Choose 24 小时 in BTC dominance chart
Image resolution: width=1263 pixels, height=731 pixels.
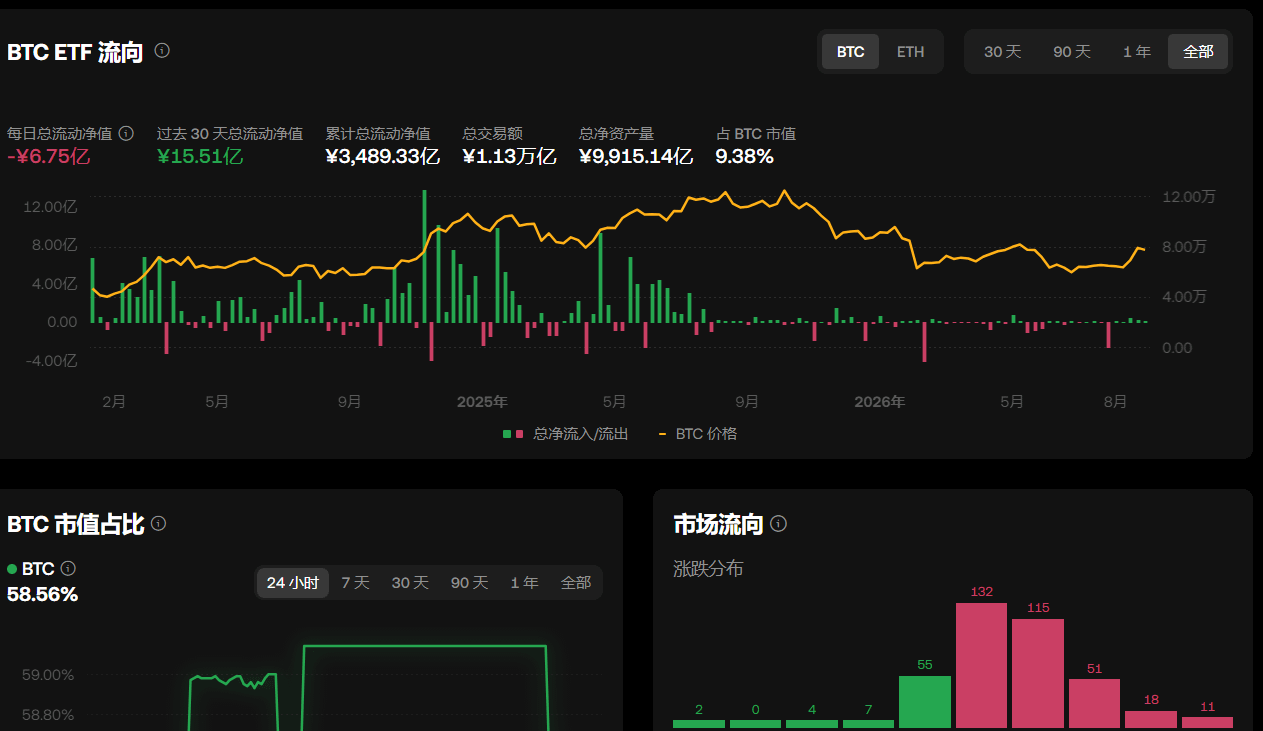[x=293, y=583]
